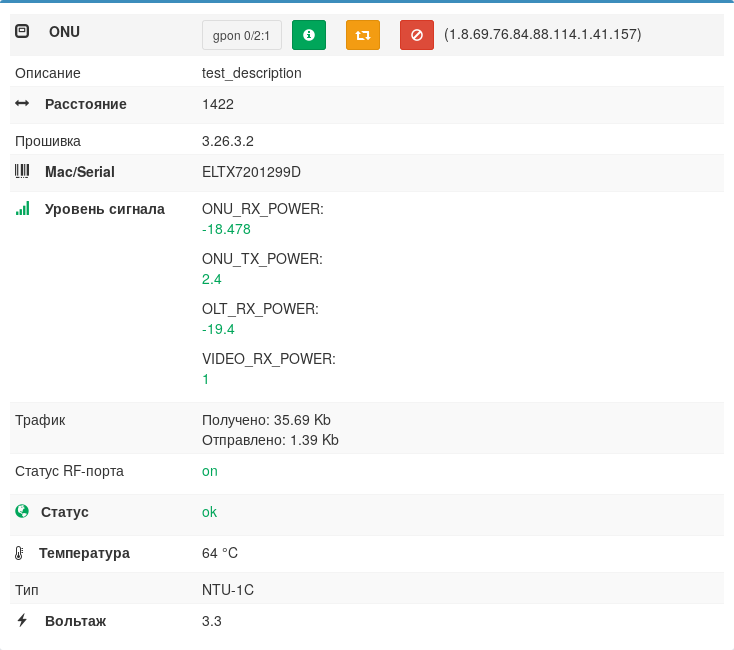Click the RF port status 'on'

(x=210, y=471)
